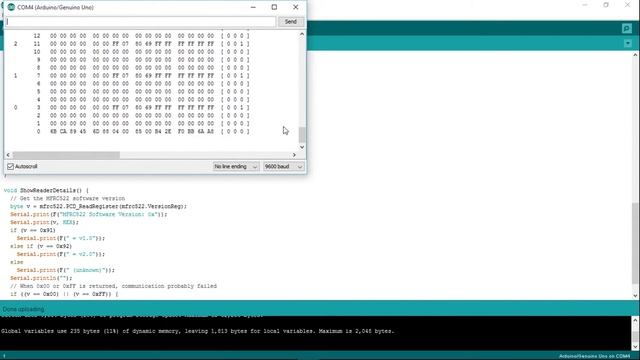Click 'void ShowReaderDetails() {' code line
The width and height of the screenshot is (640, 360).
(46, 191)
